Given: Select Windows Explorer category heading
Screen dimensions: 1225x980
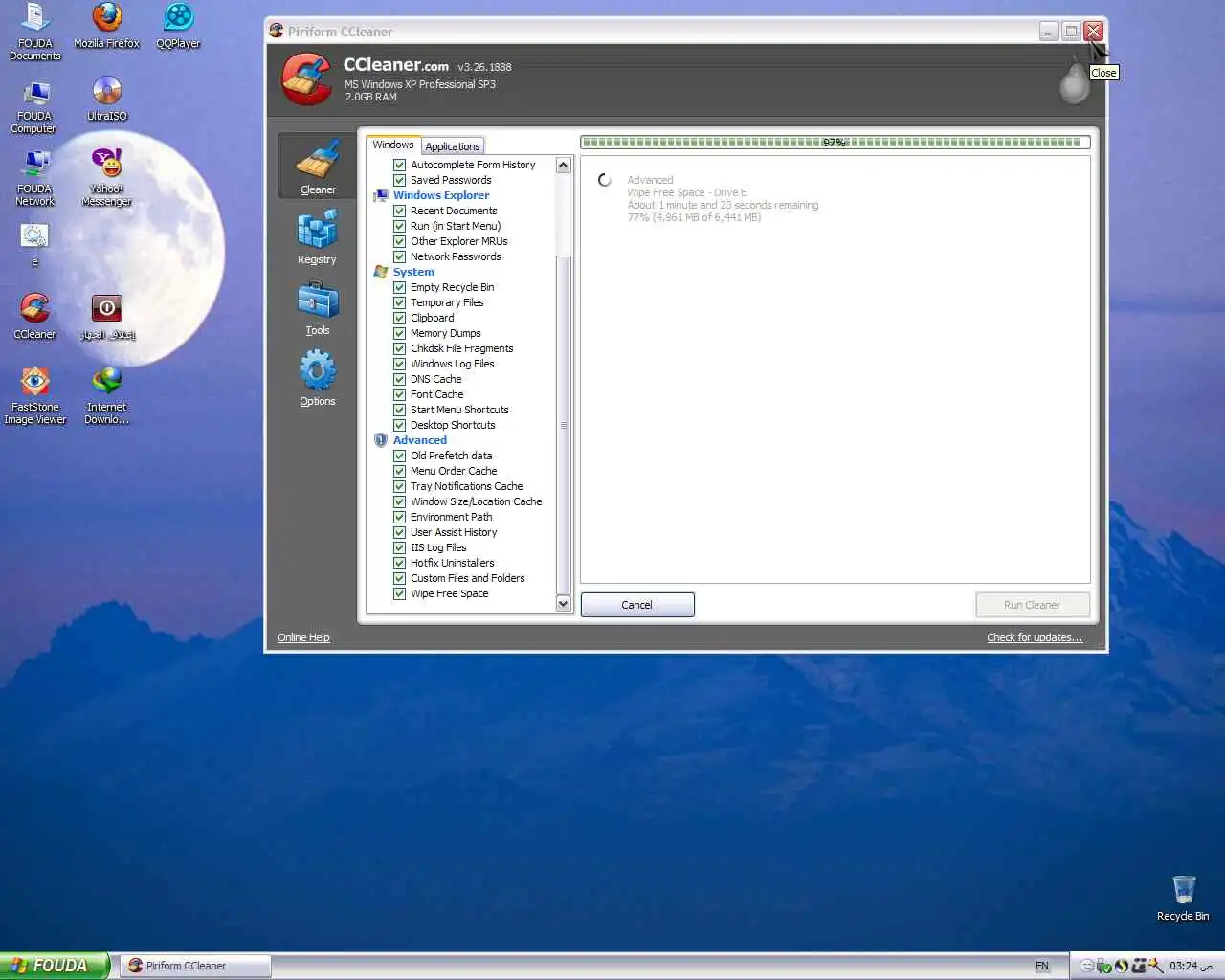Looking at the screenshot, I should 441,195.
